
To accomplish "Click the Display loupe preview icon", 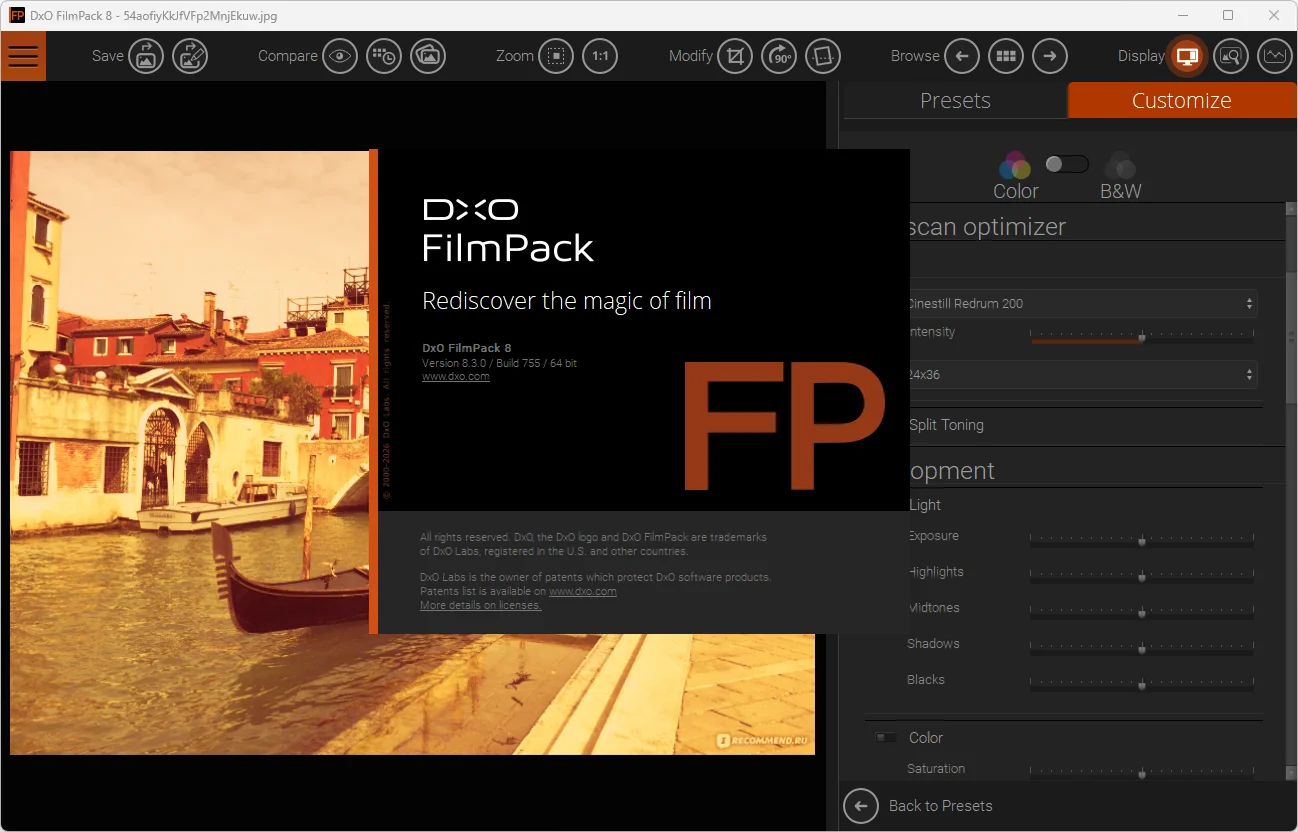I will (1231, 56).
